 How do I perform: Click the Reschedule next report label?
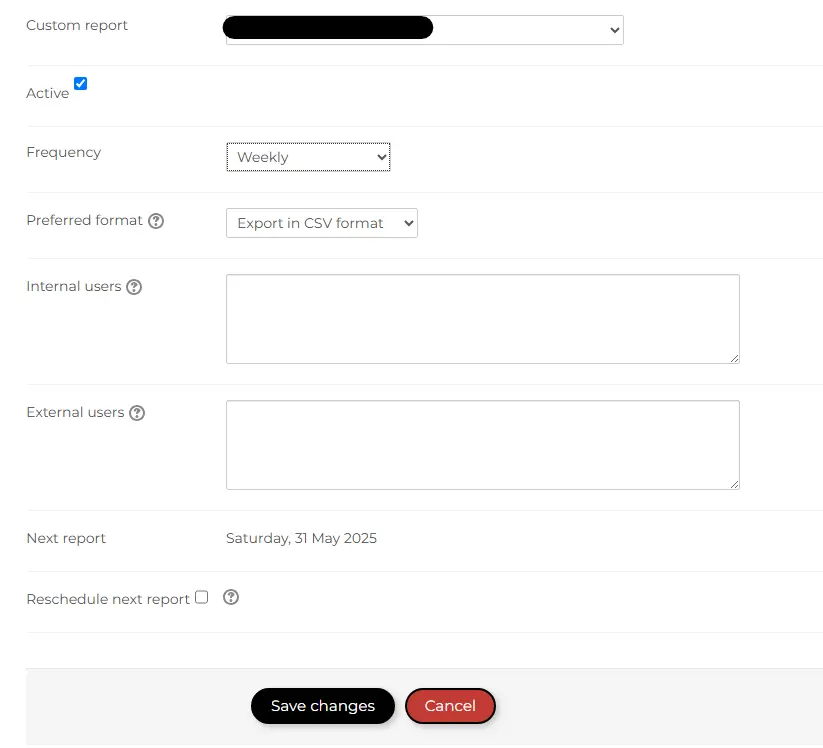click(107, 599)
